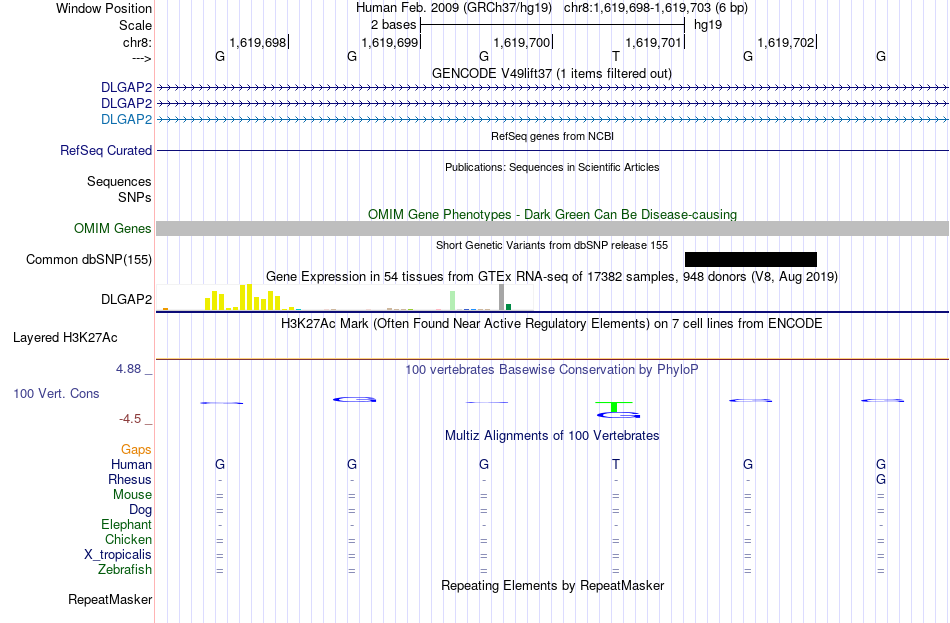Click the Sequences track label
The height and width of the screenshot is (623, 950).
coord(119,181)
